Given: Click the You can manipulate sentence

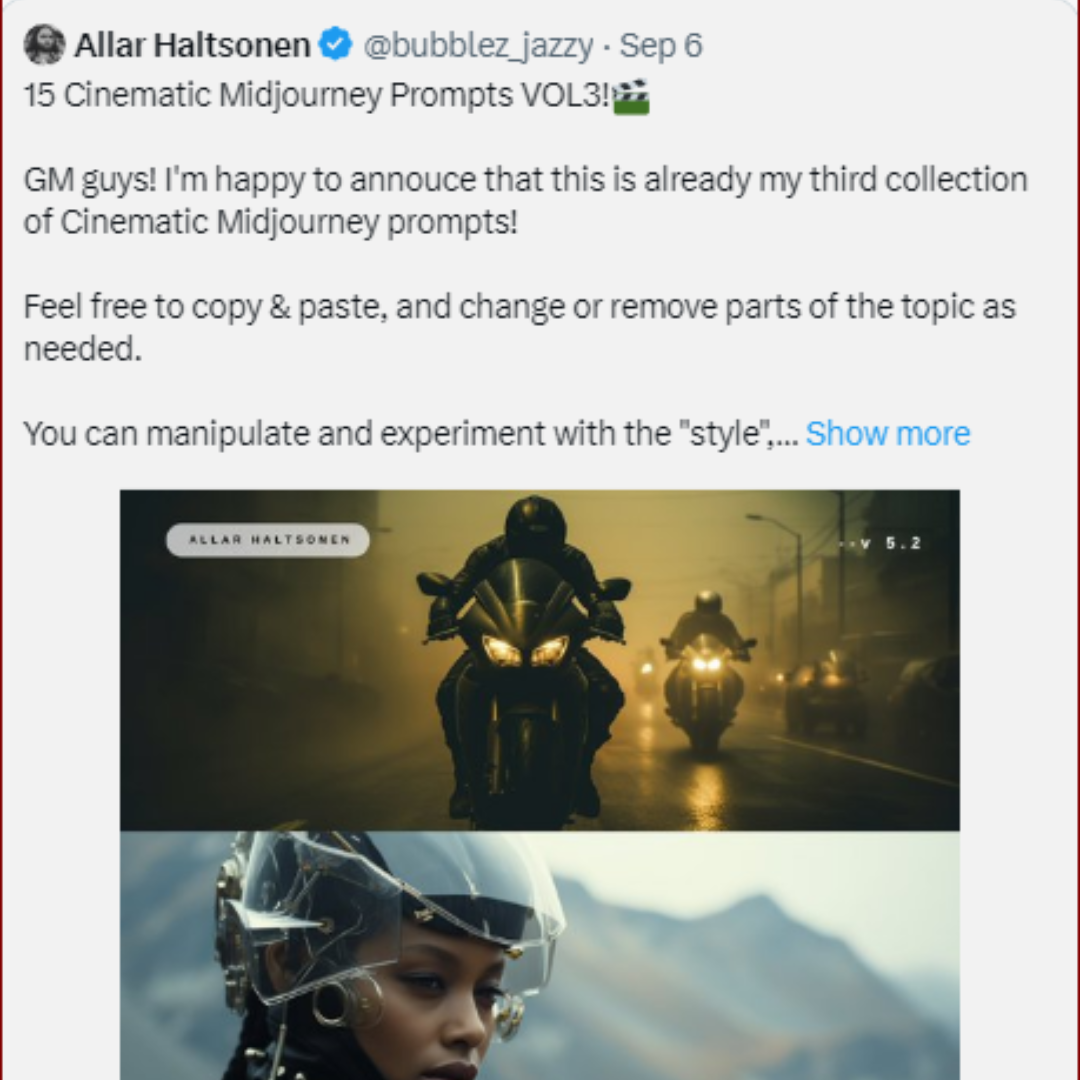Looking at the screenshot, I should 411,434.
